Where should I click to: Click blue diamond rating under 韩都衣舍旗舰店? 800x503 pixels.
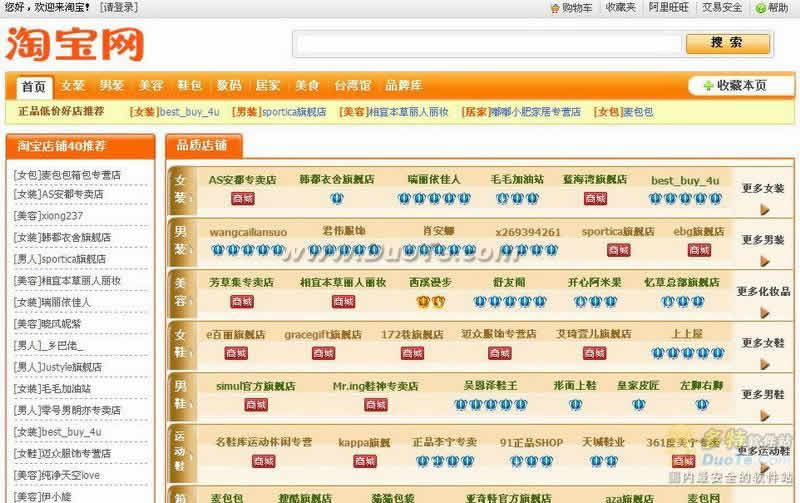(337, 198)
